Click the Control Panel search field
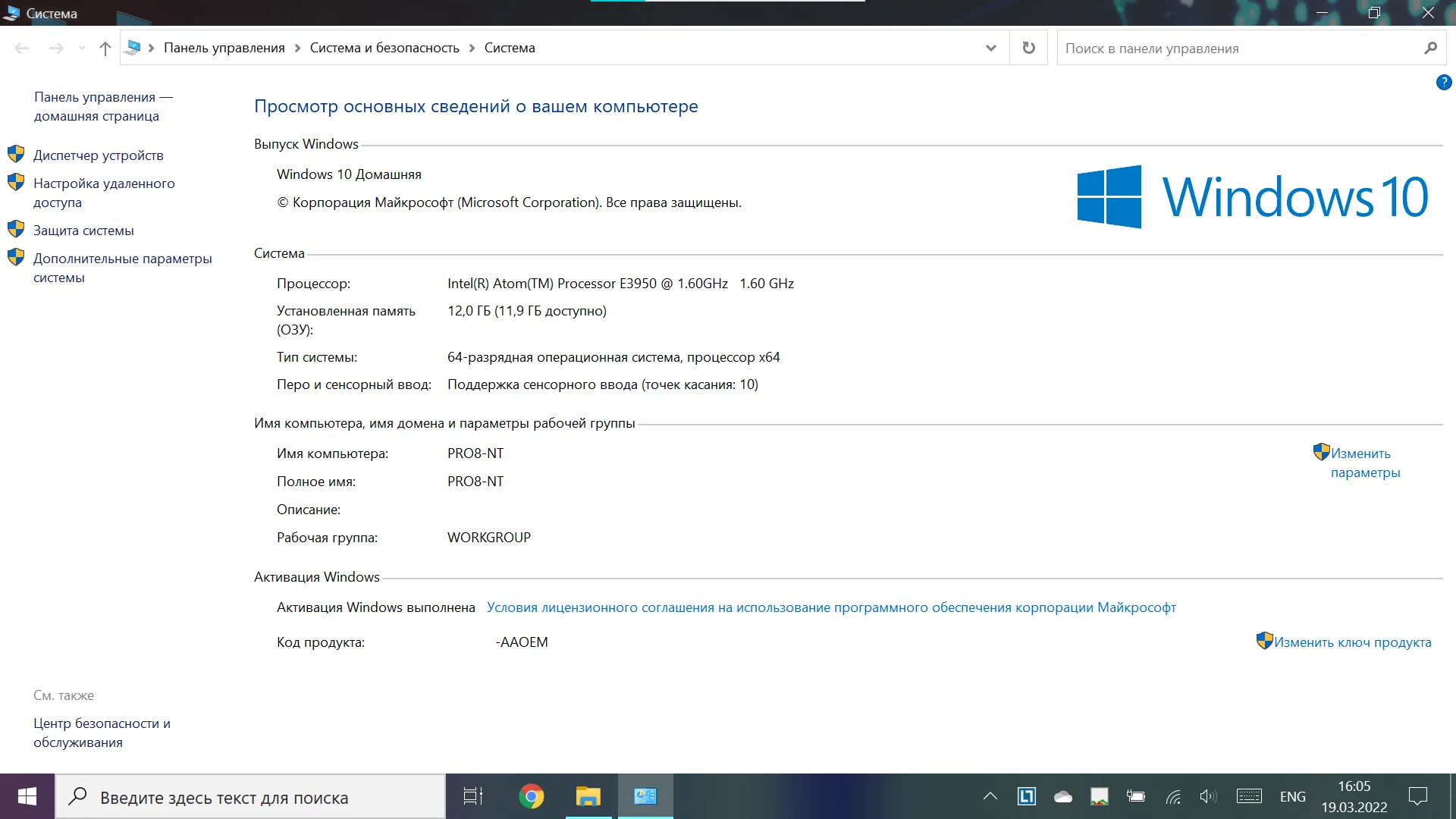This screenshot has width=1456, height=819. point(1236,49)
